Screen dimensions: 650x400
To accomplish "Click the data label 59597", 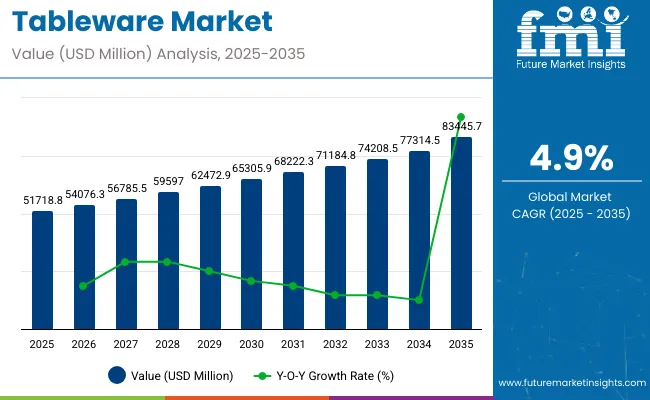I will pyautogui.click(x=168, y=181).
